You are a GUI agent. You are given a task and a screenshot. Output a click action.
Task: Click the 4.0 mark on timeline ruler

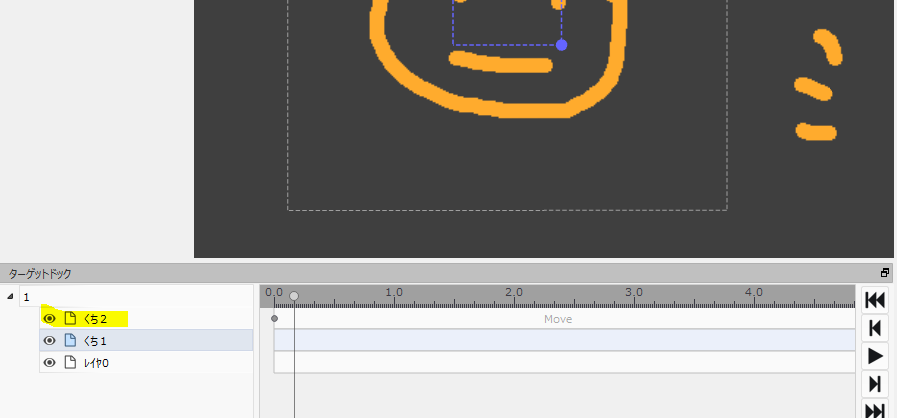click(x=754, y=292)
